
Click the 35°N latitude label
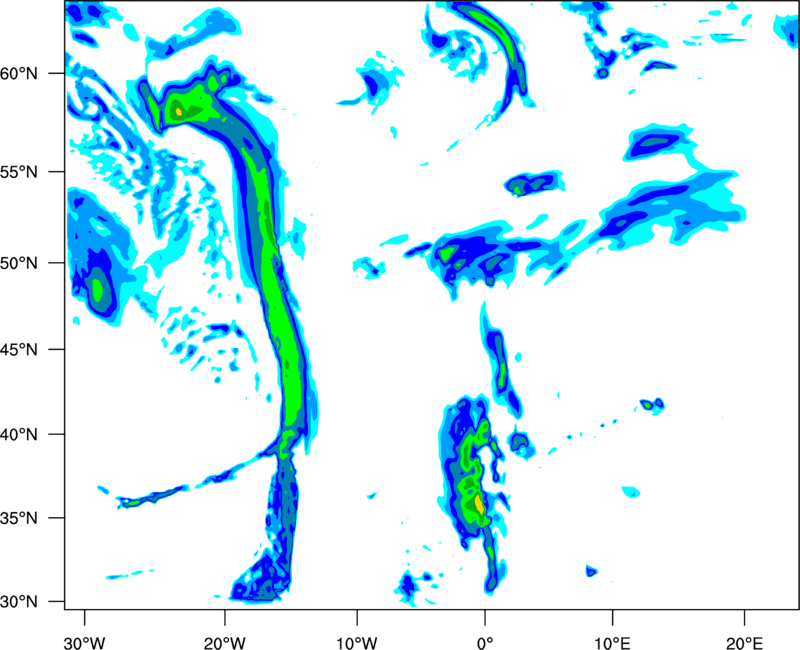19,518
